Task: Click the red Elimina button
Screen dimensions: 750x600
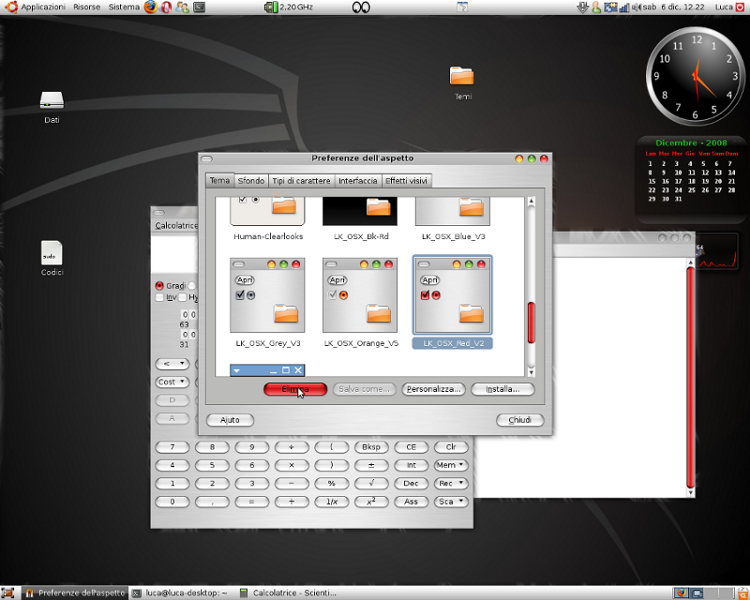Action: [295, 389]
